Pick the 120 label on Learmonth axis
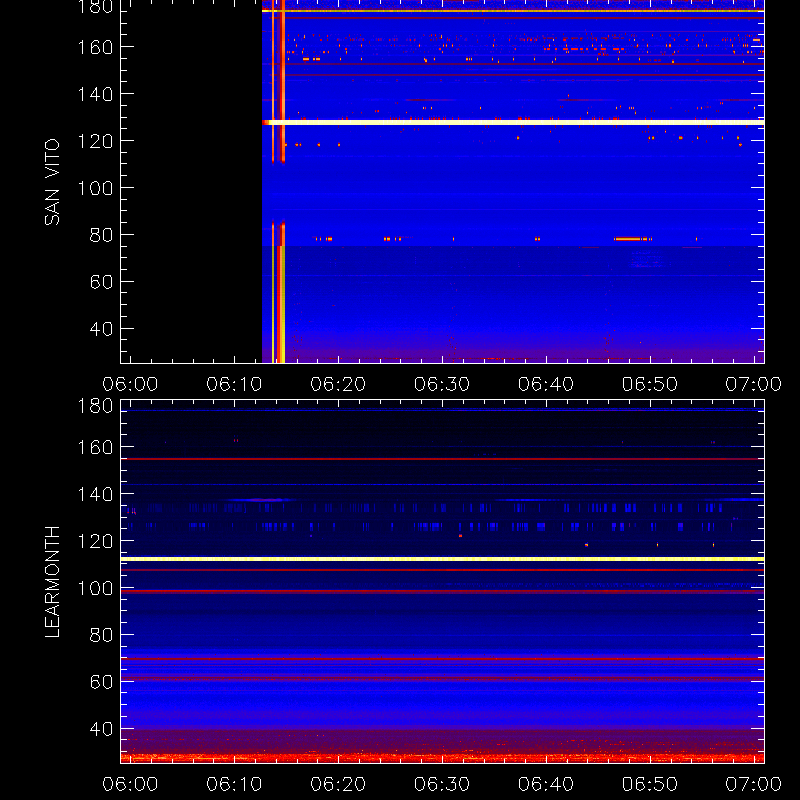 click(x=95, y=541)
